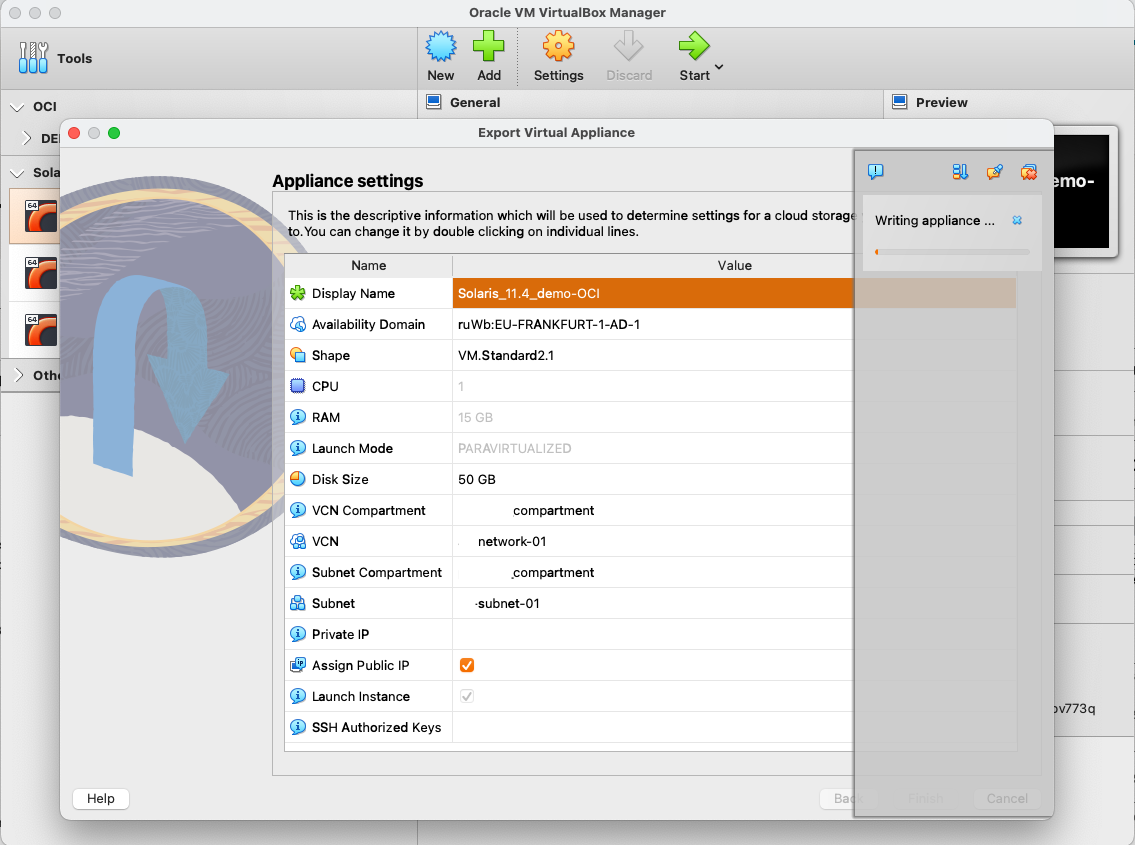Viewport: 1135px width, 845px height.
Task: Cancel the Writing appliance progress
Action: (1017, 220)
